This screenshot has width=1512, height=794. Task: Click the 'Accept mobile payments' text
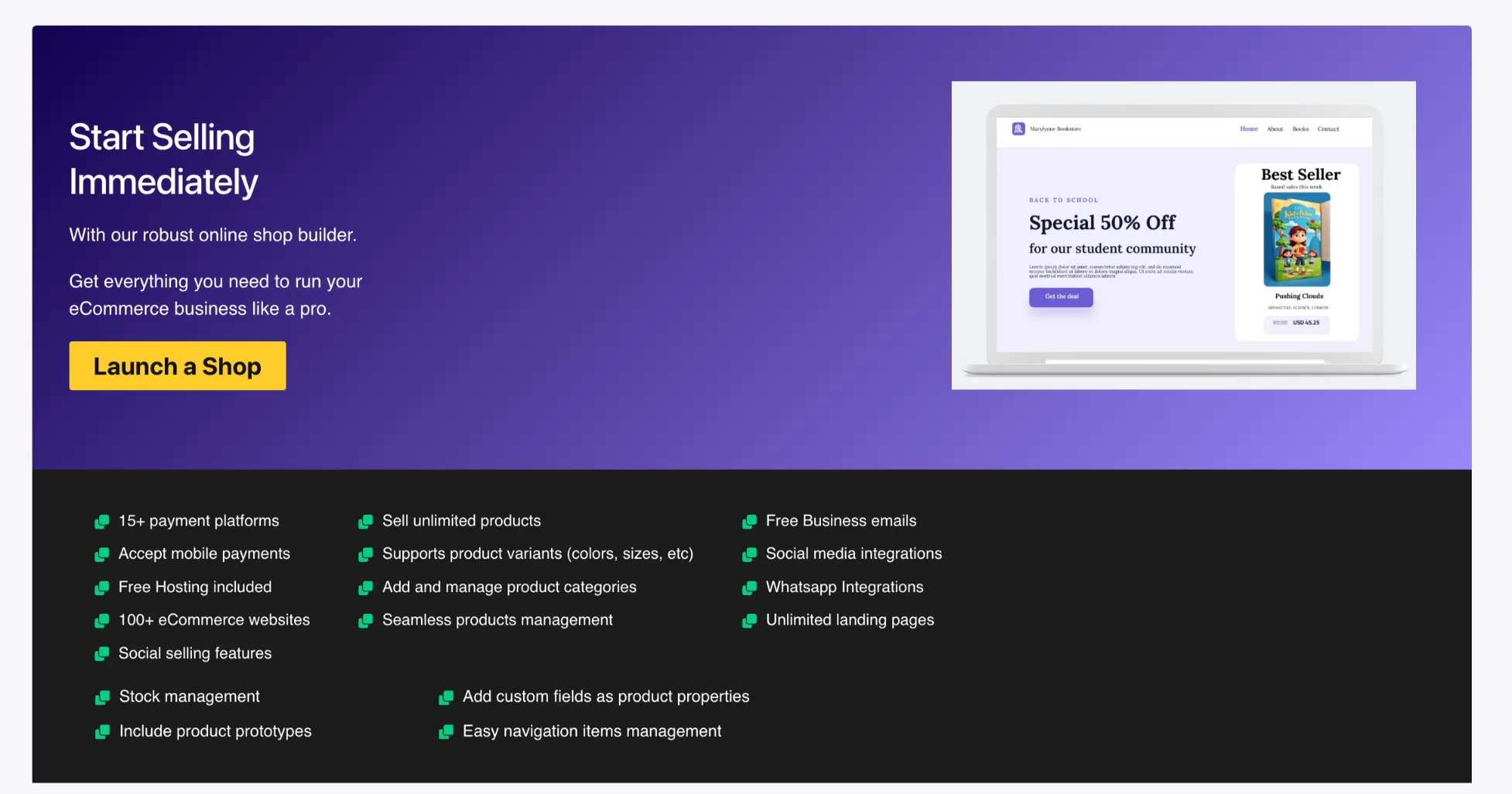[204, 553]
